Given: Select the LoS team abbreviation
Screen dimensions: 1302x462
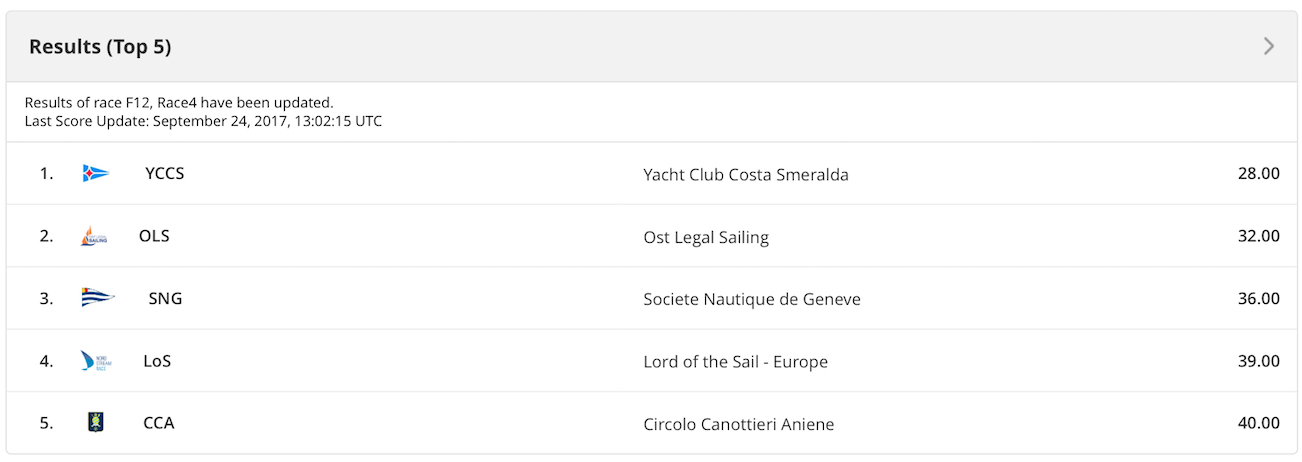Looking at the screenshot, I should (157, 361).
